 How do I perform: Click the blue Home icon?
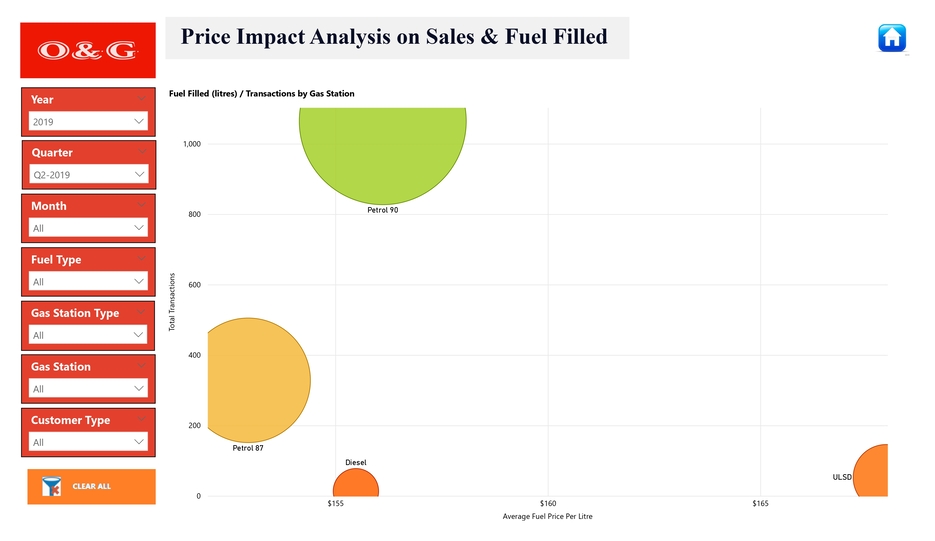tap(891, 38)
